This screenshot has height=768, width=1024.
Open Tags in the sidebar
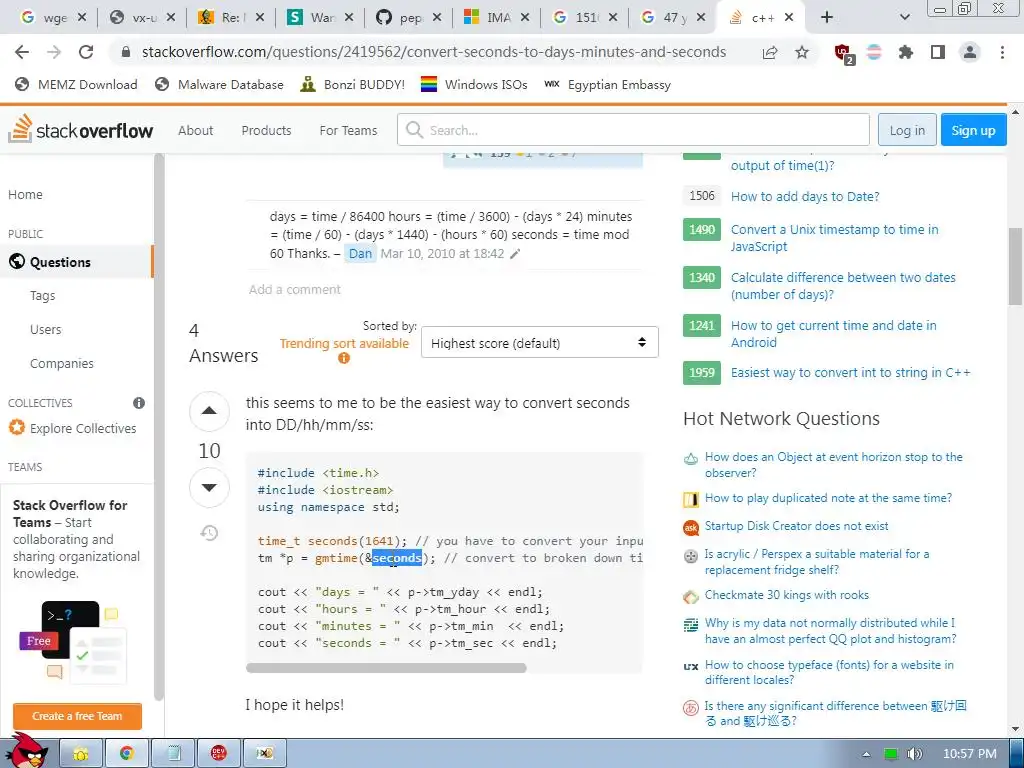pyautogui.click(x=42, y=296)
